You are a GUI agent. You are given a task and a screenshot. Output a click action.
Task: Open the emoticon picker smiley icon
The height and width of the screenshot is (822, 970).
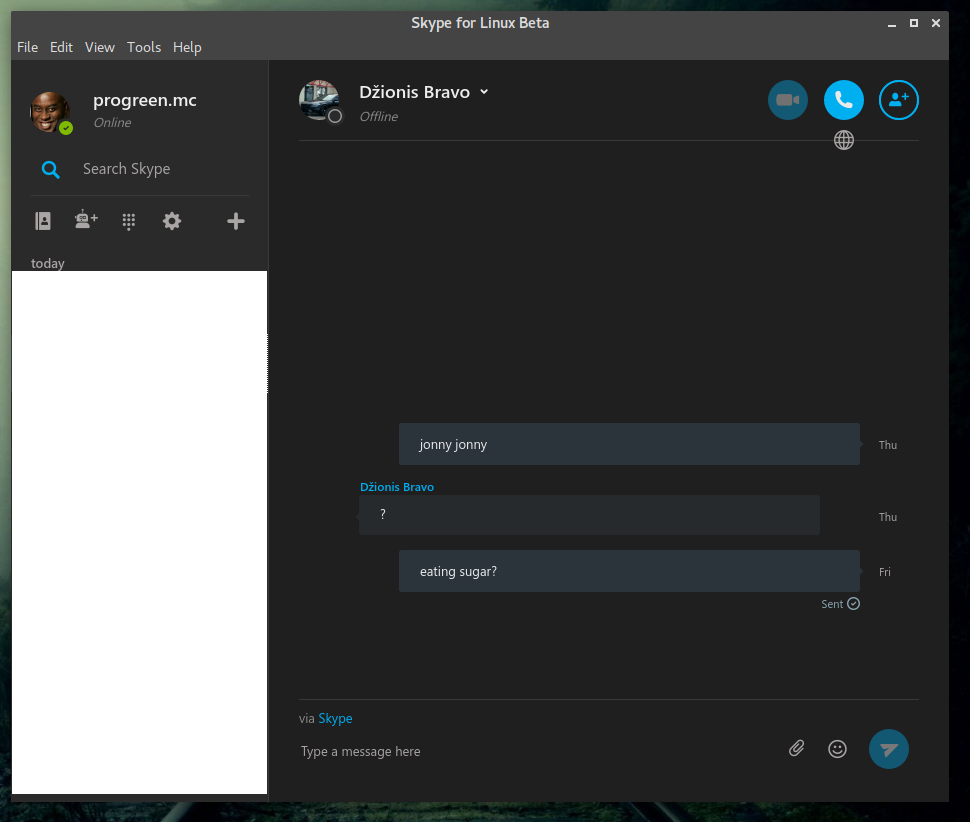click(x=837, y=749)
